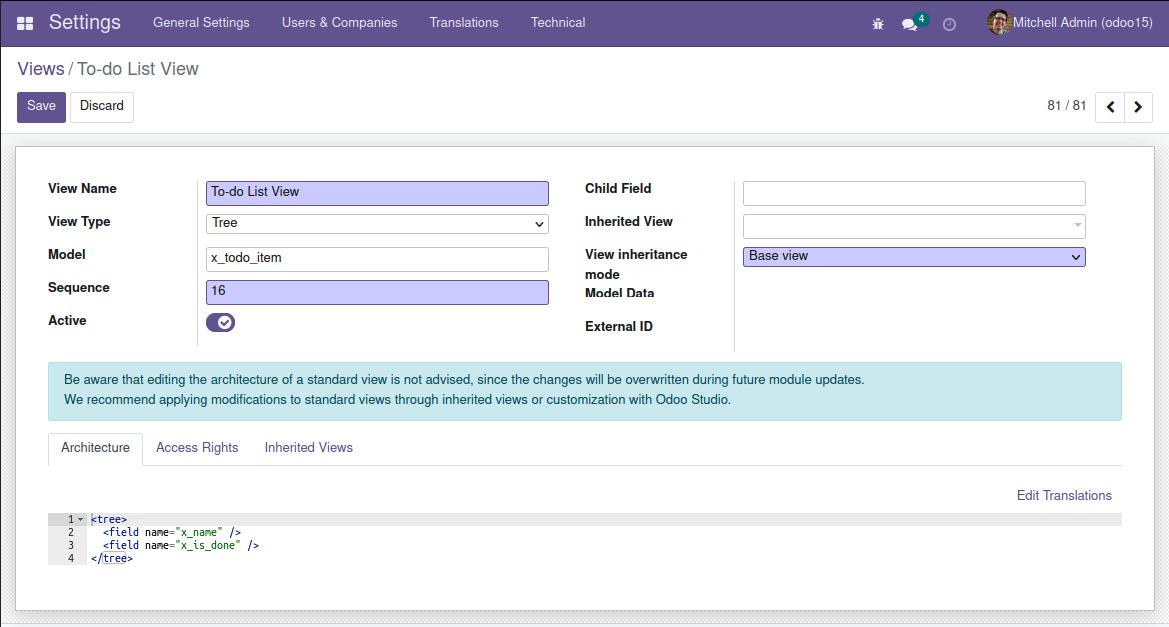This screenshot has width=1169, height=627.
Task: Open General Settings menu
Action: pyautogui.click(x=201, y=22)
